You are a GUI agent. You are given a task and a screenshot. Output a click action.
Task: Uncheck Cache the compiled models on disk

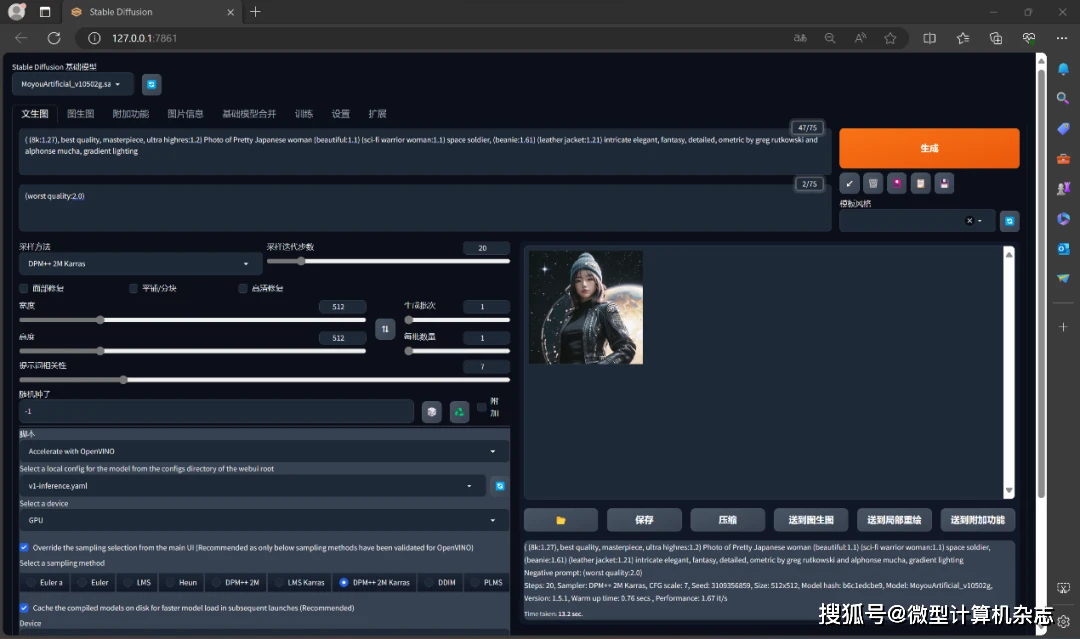(x=25, y=608)
